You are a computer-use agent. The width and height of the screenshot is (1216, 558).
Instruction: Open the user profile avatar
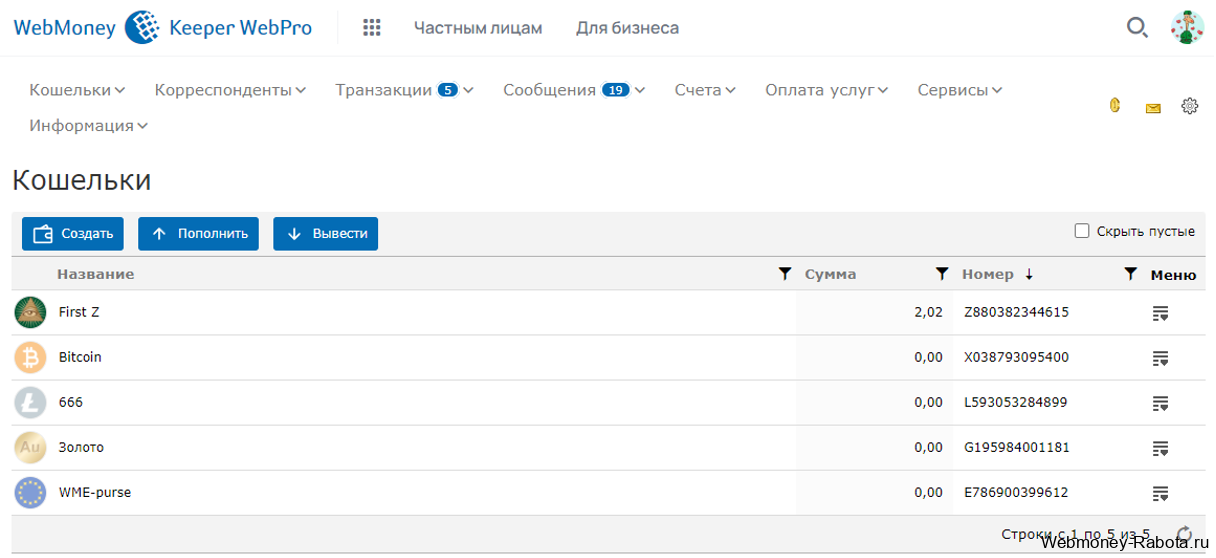point(1187,28)
